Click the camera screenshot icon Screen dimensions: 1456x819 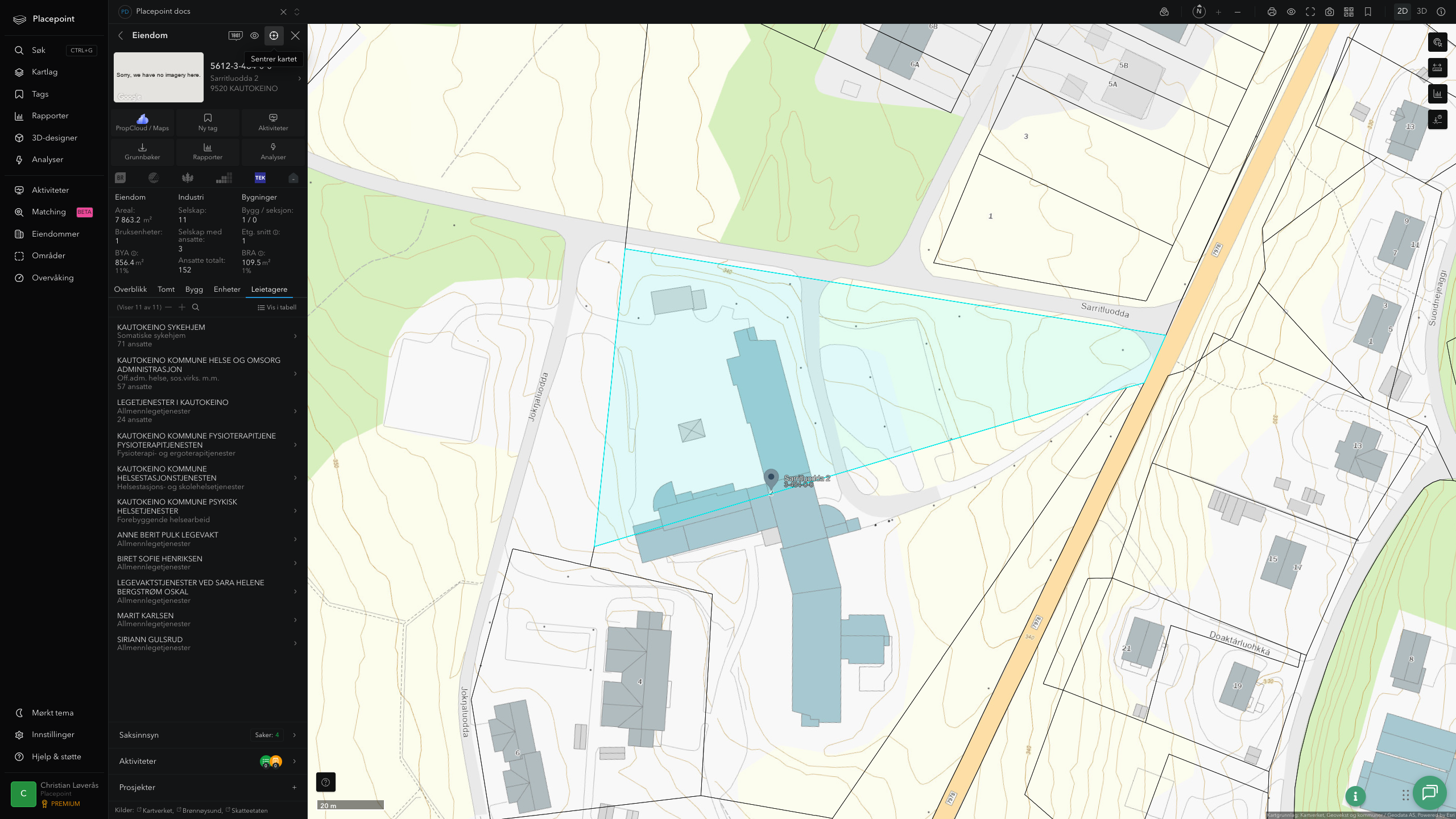pyautogui.click(x=1329, y=11)
